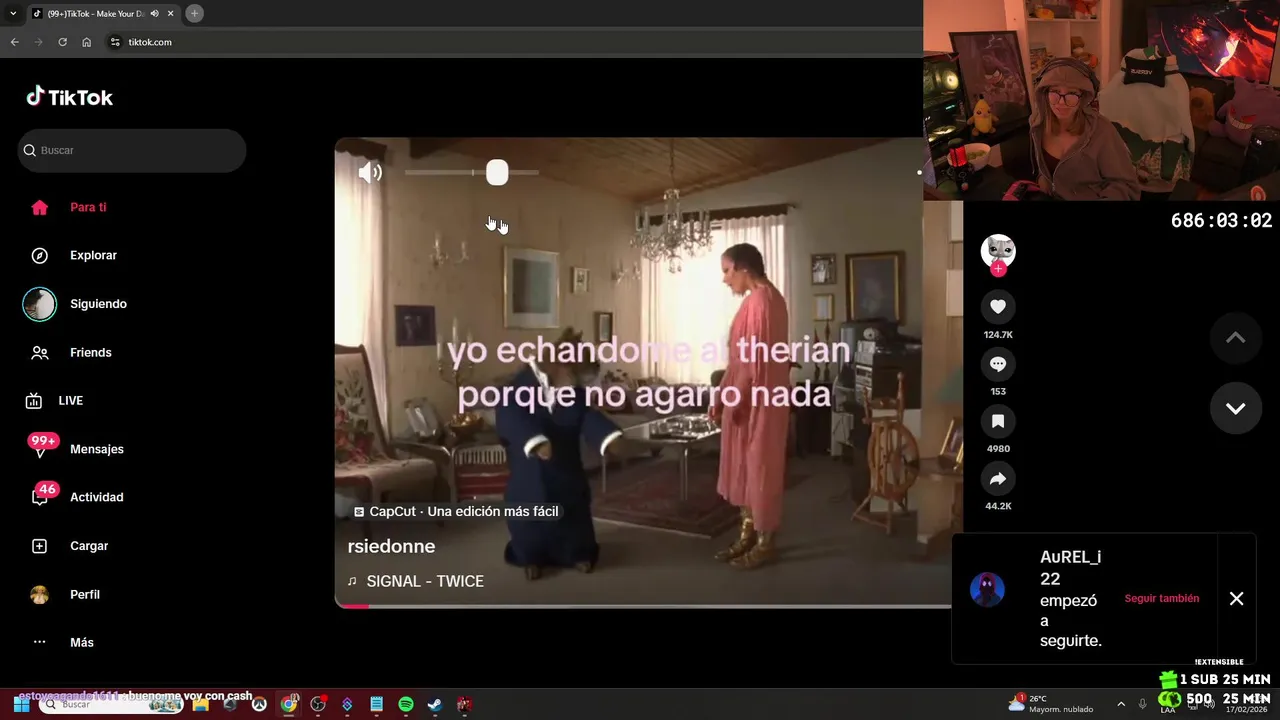Open the Chrome home page button

click(87, 42)
